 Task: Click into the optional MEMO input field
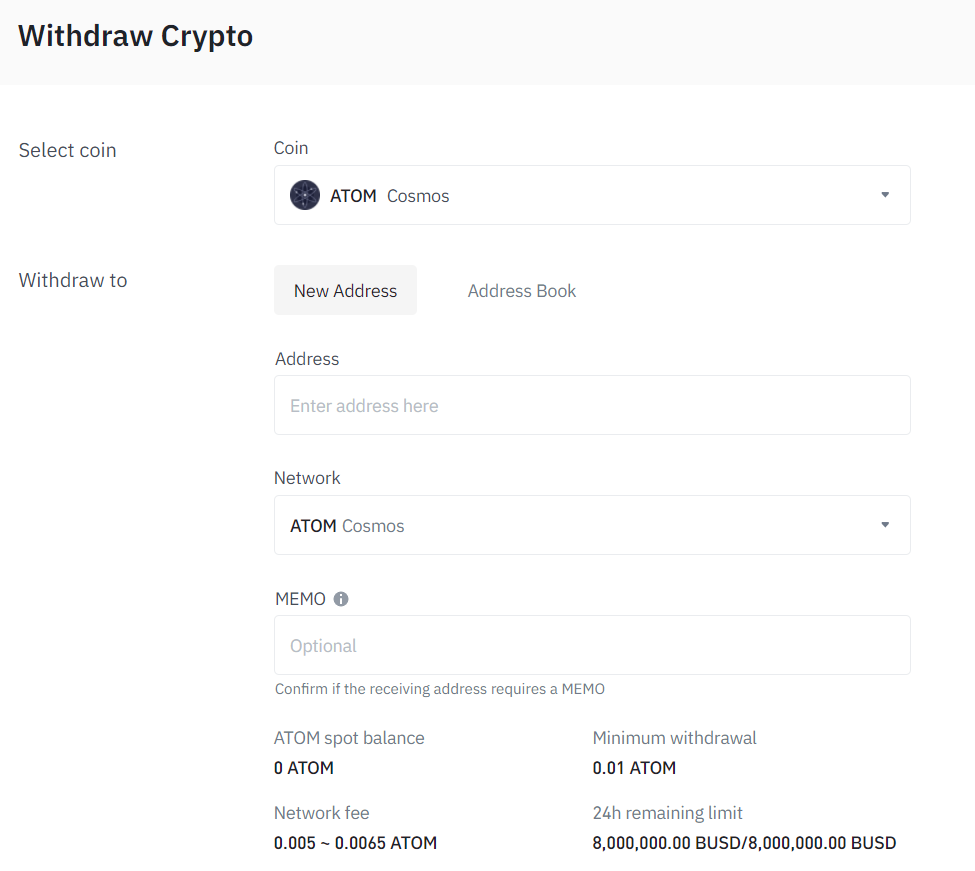click(592, 646)
